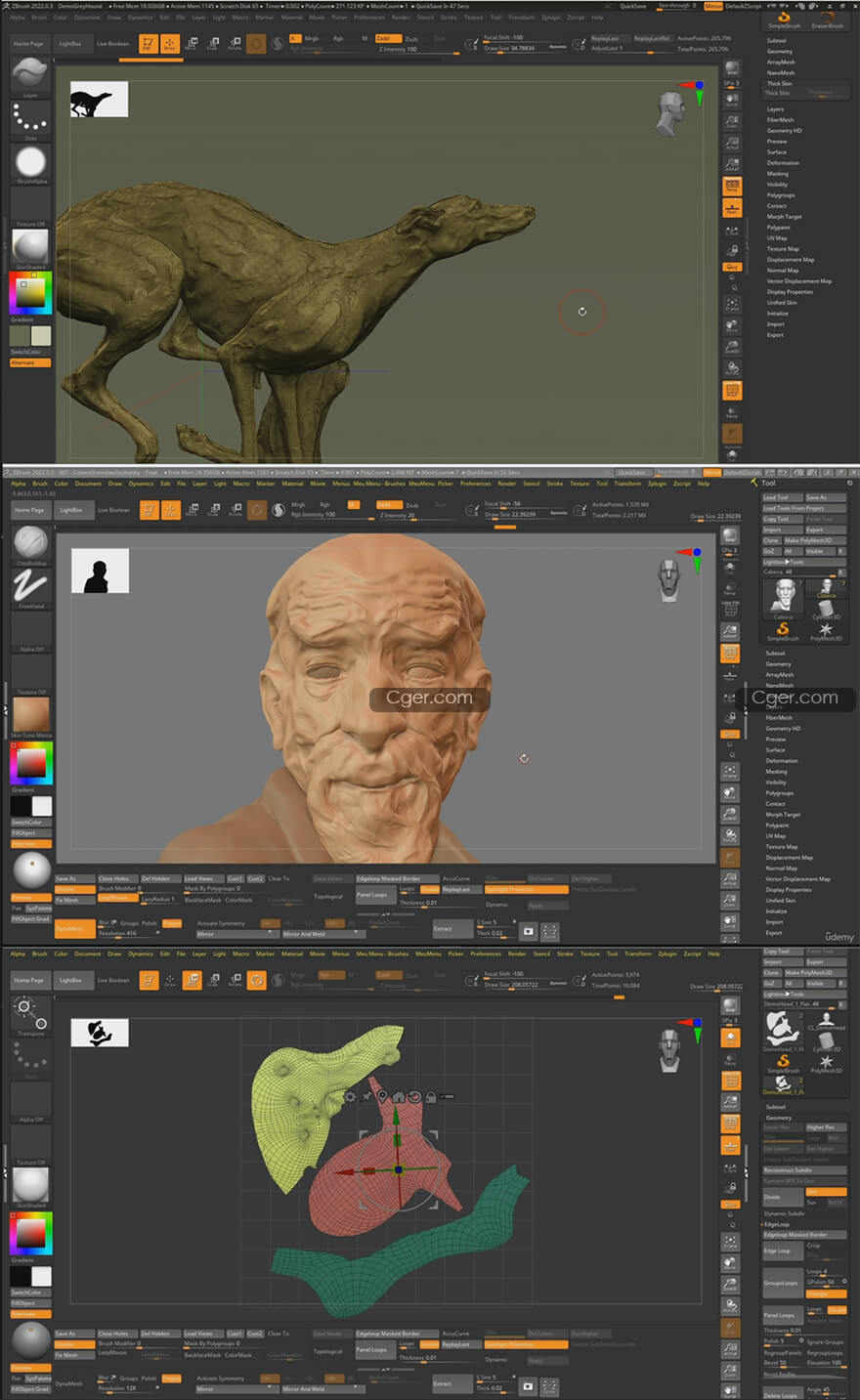860x1400 pixels.
Task: Expand Display Properties in greyhound window
Action: point(790,292)
